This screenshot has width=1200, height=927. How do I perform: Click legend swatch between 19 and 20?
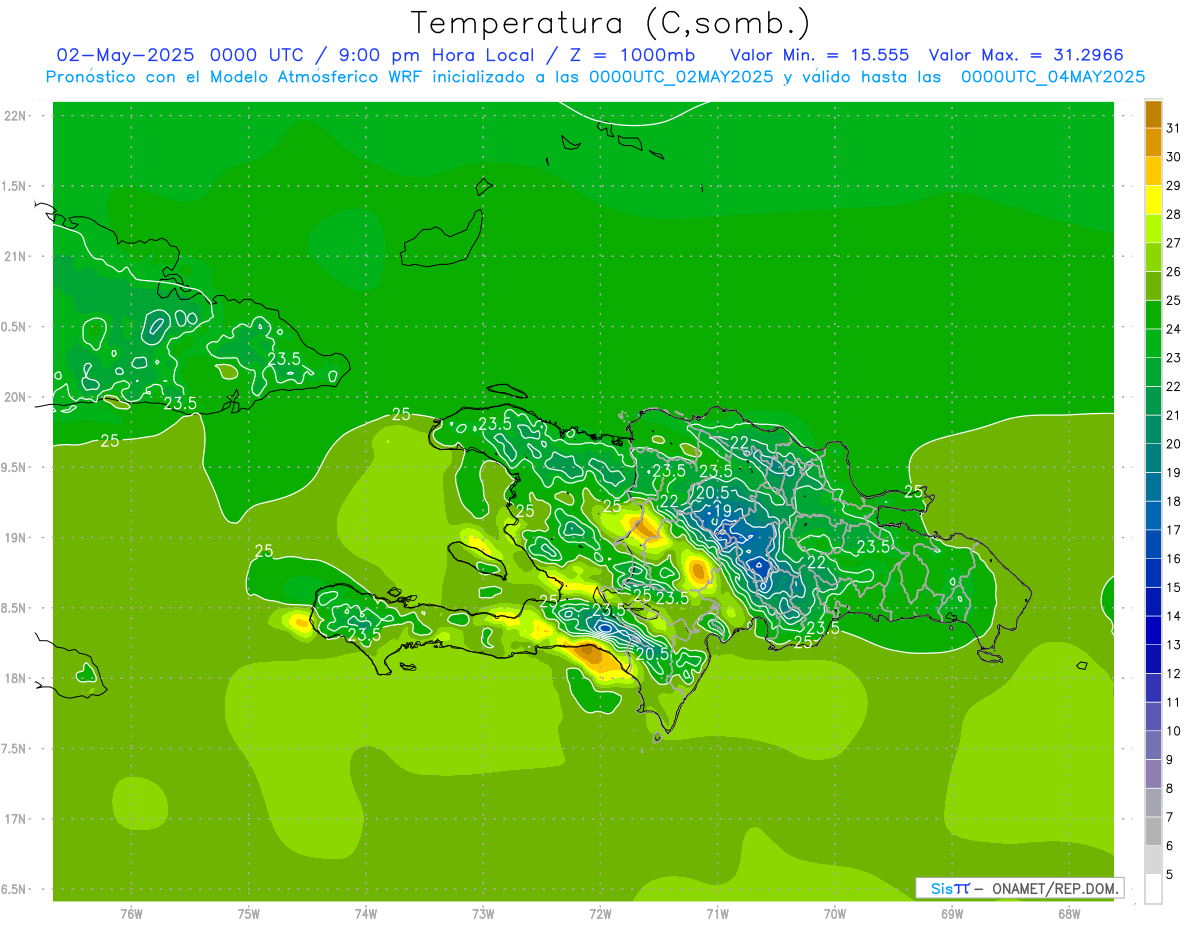tap(1153, 458)
